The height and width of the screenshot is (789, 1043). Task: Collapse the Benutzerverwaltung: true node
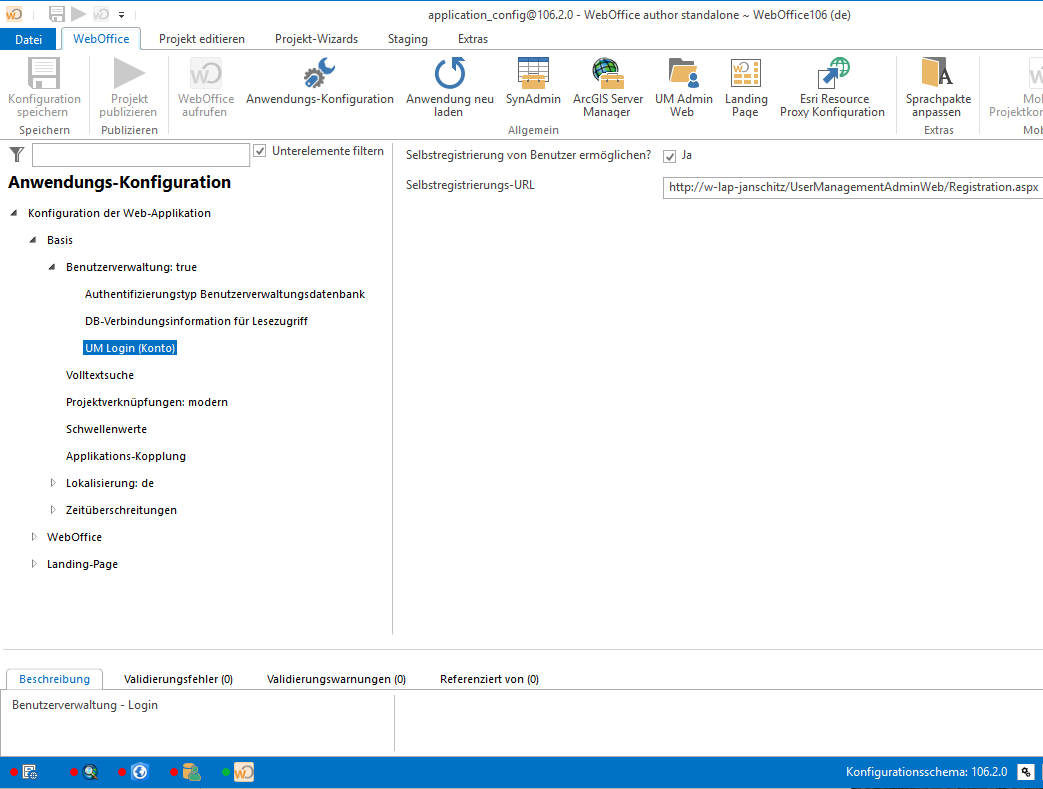coord(51,267)
